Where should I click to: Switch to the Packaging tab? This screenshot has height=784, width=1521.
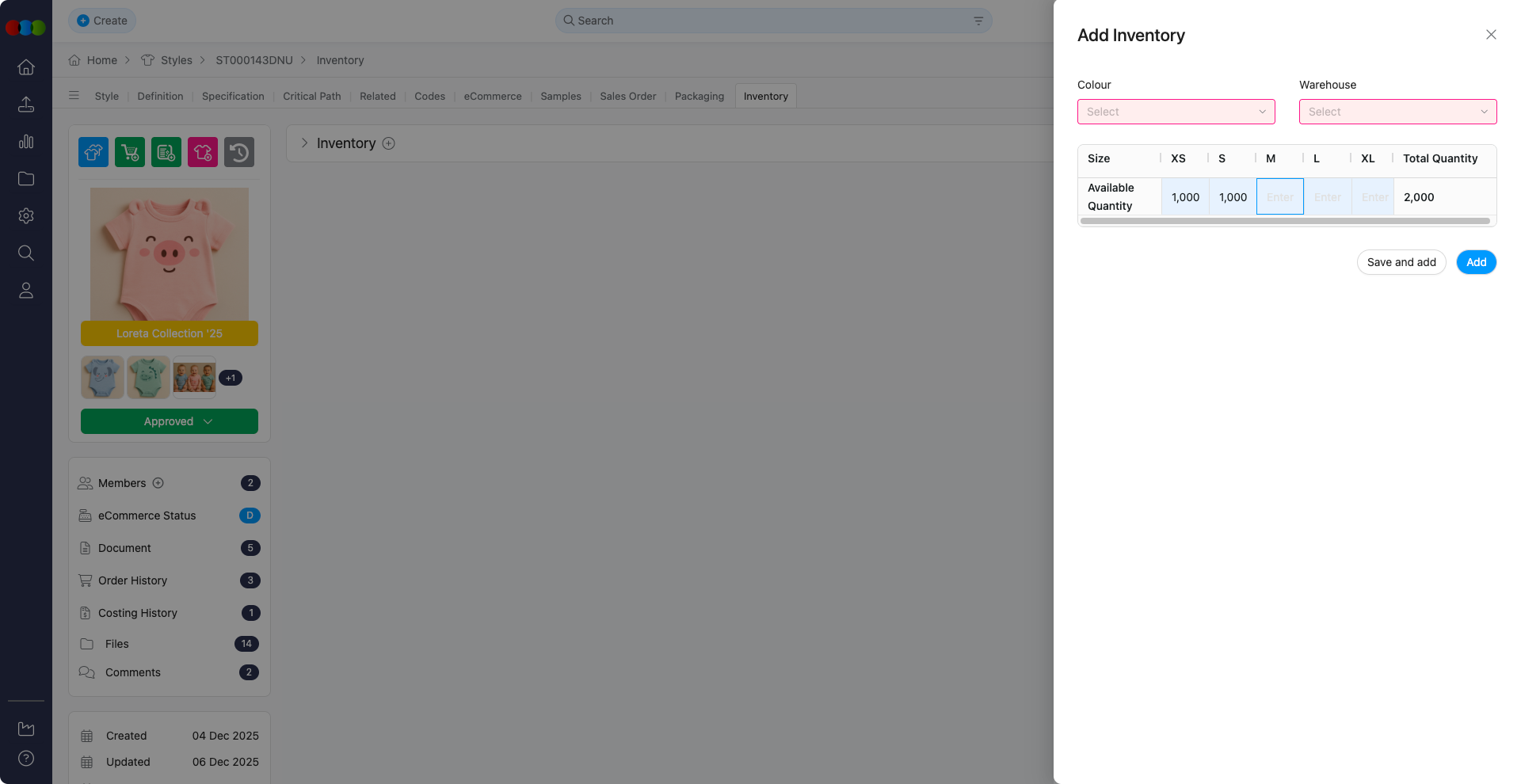(x=699, y=97)
